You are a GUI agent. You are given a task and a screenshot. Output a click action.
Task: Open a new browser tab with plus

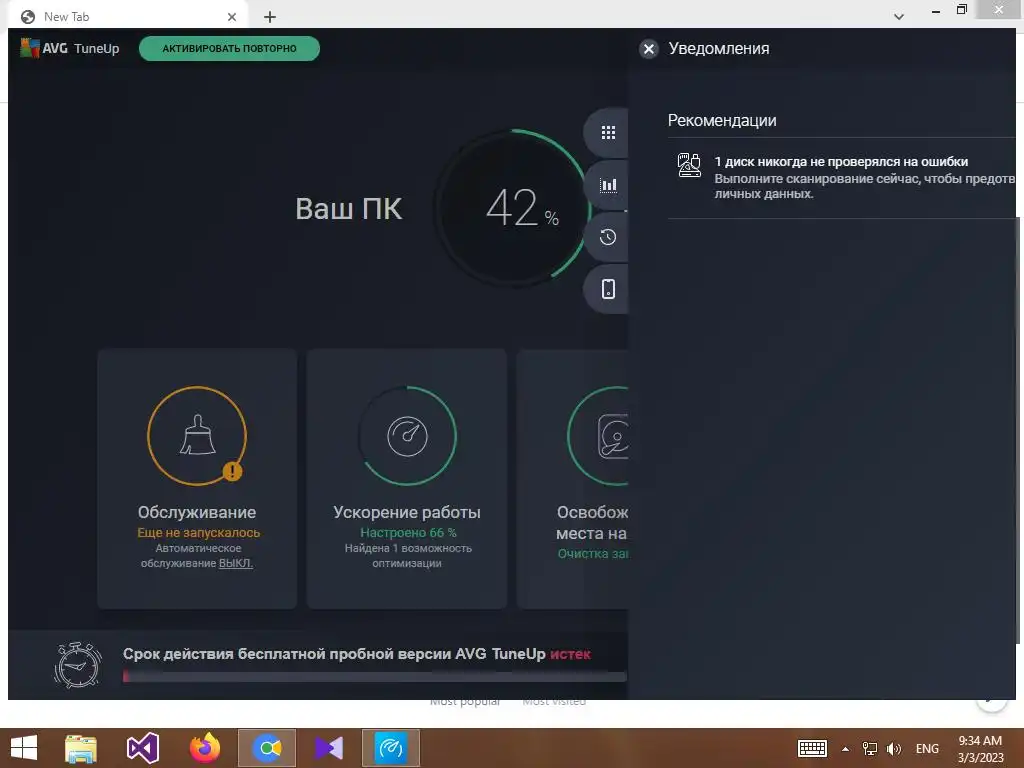click(270, 17)
